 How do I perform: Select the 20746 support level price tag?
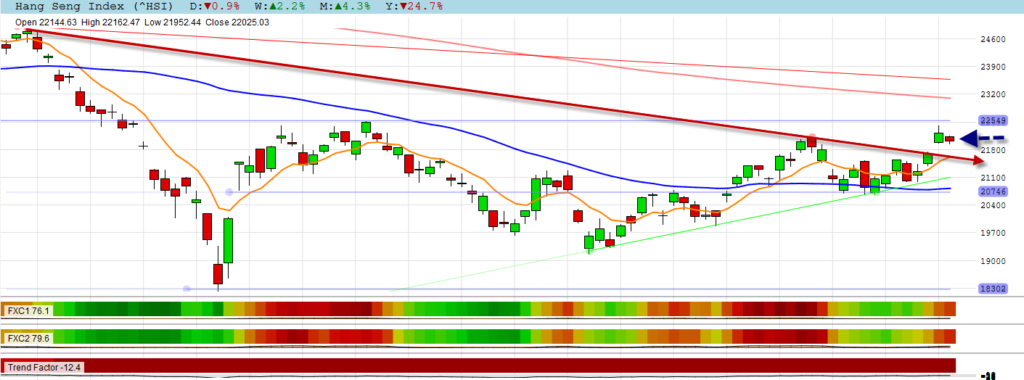(x=993, y=192)
